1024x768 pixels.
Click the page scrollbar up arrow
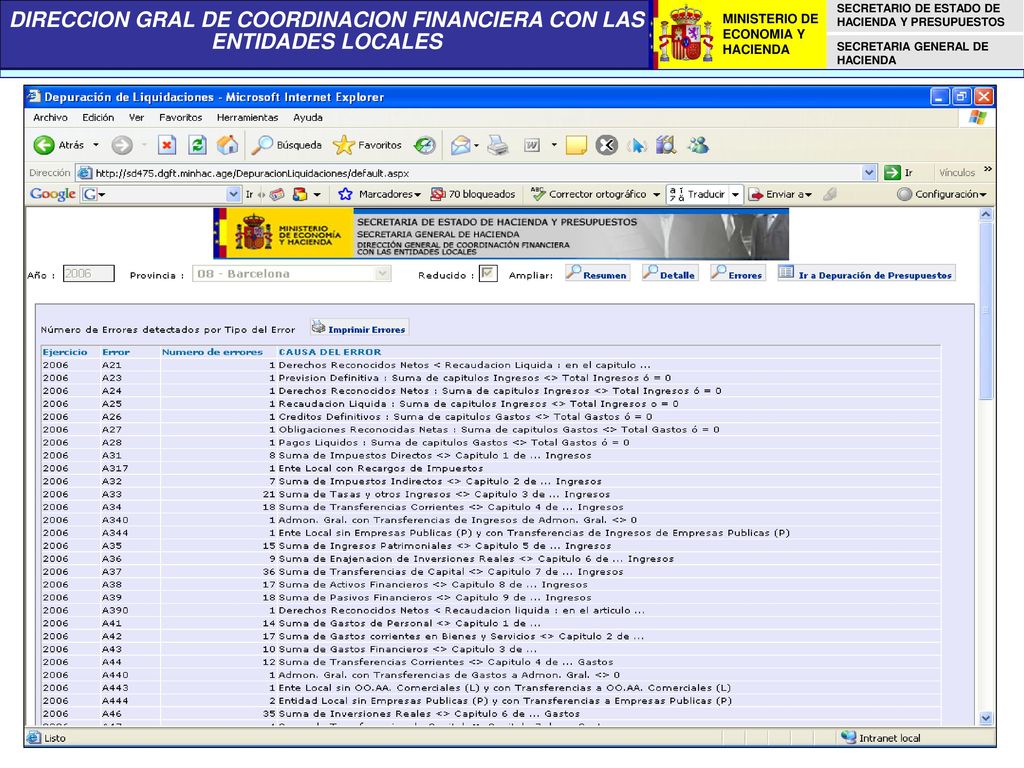pyautogui.click(x=986, y=214)
